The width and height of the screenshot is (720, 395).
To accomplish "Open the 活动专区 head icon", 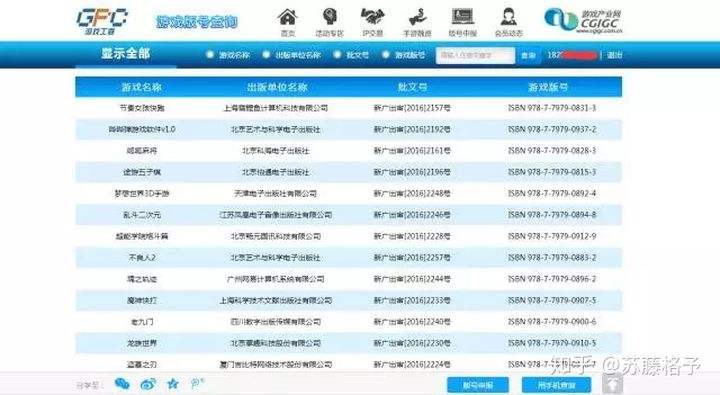I will click(x=329, y=17).
